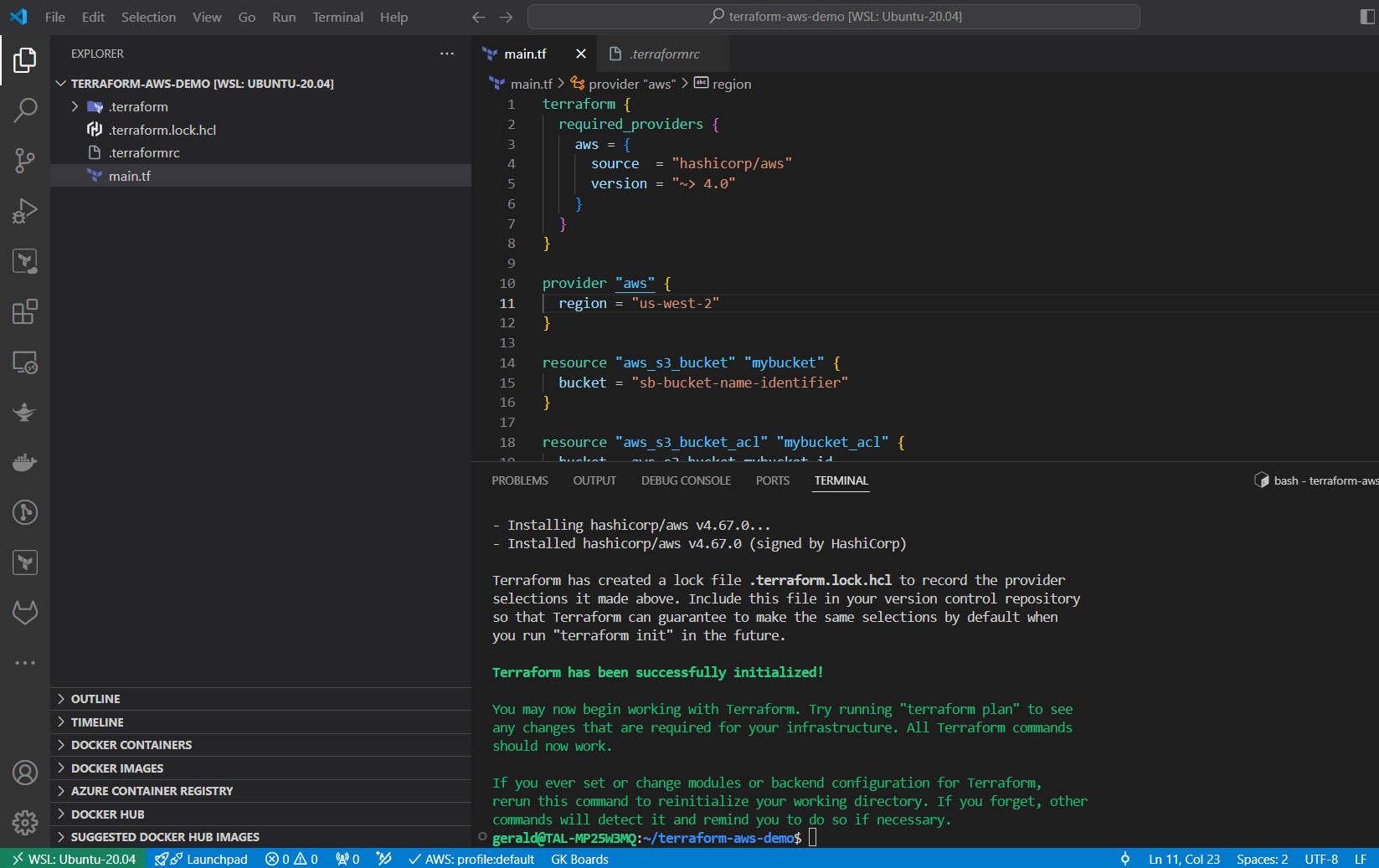The width and height of the screenshot is (1379, 868).
Task: Switch to the PROBLEMS panel
Action: 519,480
